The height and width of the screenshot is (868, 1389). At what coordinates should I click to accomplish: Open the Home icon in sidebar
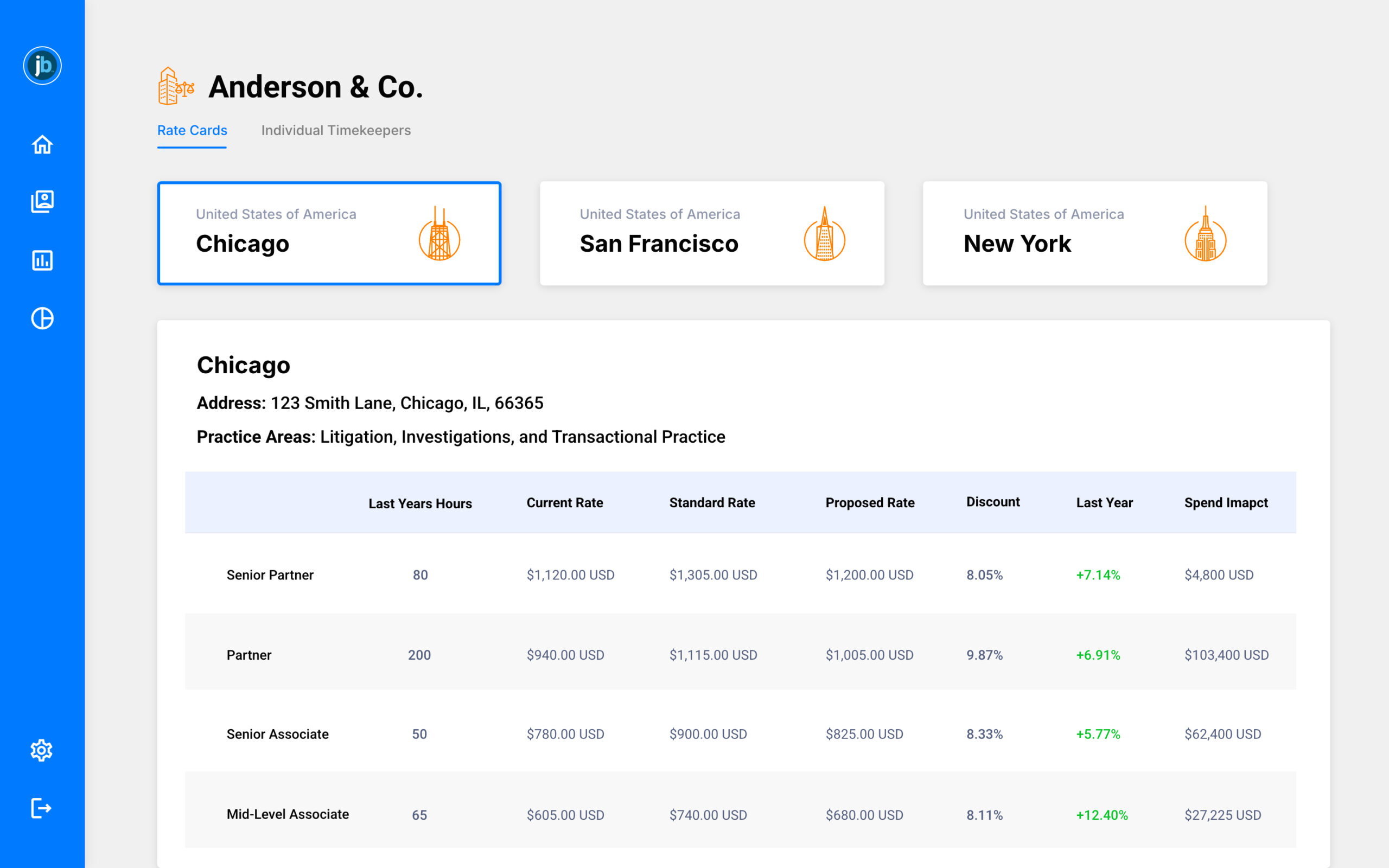[x=42, y=145]
